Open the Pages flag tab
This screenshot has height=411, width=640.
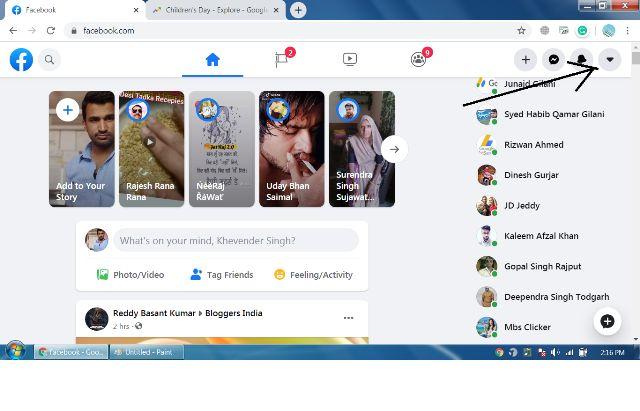(x=282, y=60)
